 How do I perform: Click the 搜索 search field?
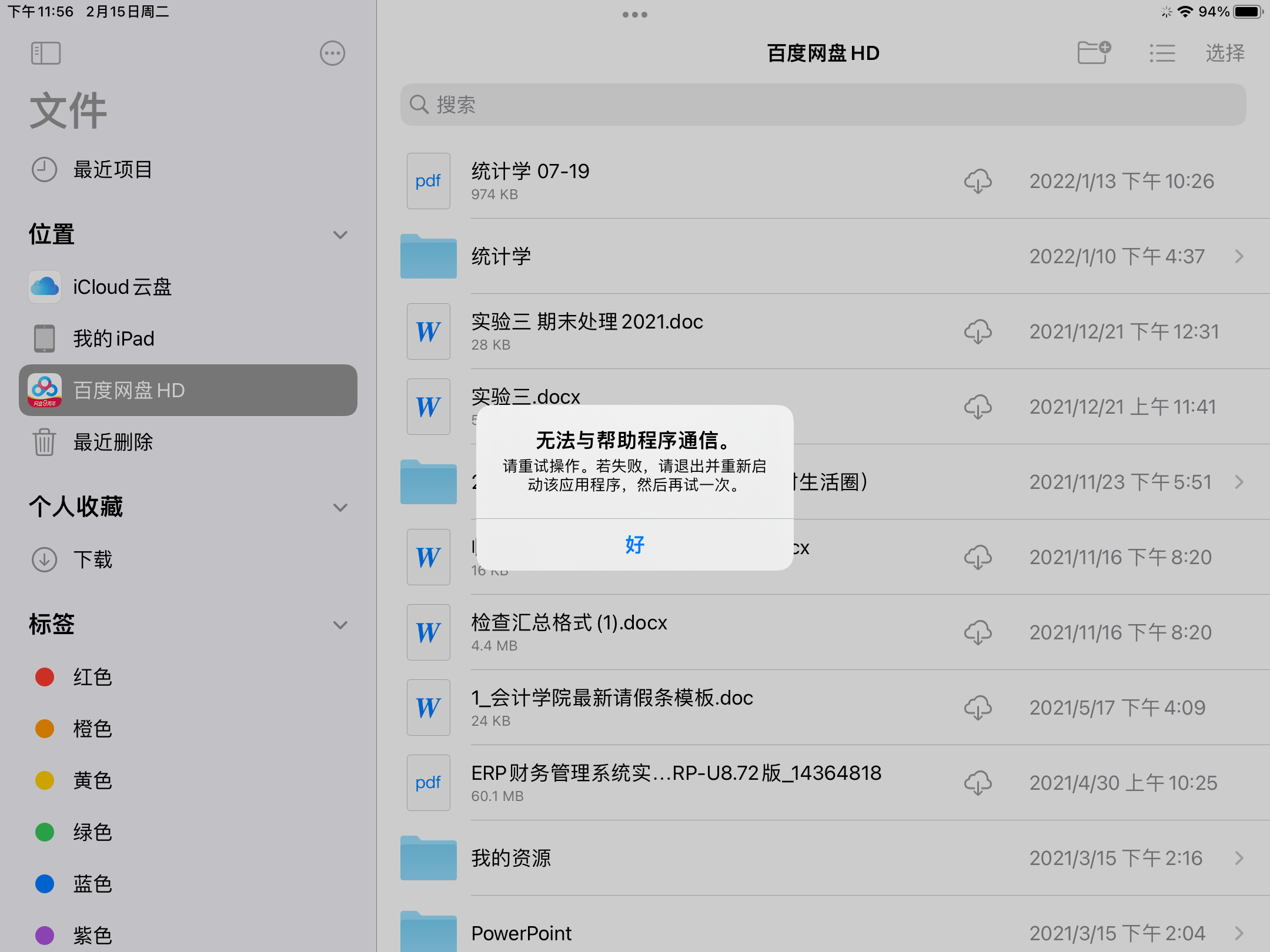[823, 105]
